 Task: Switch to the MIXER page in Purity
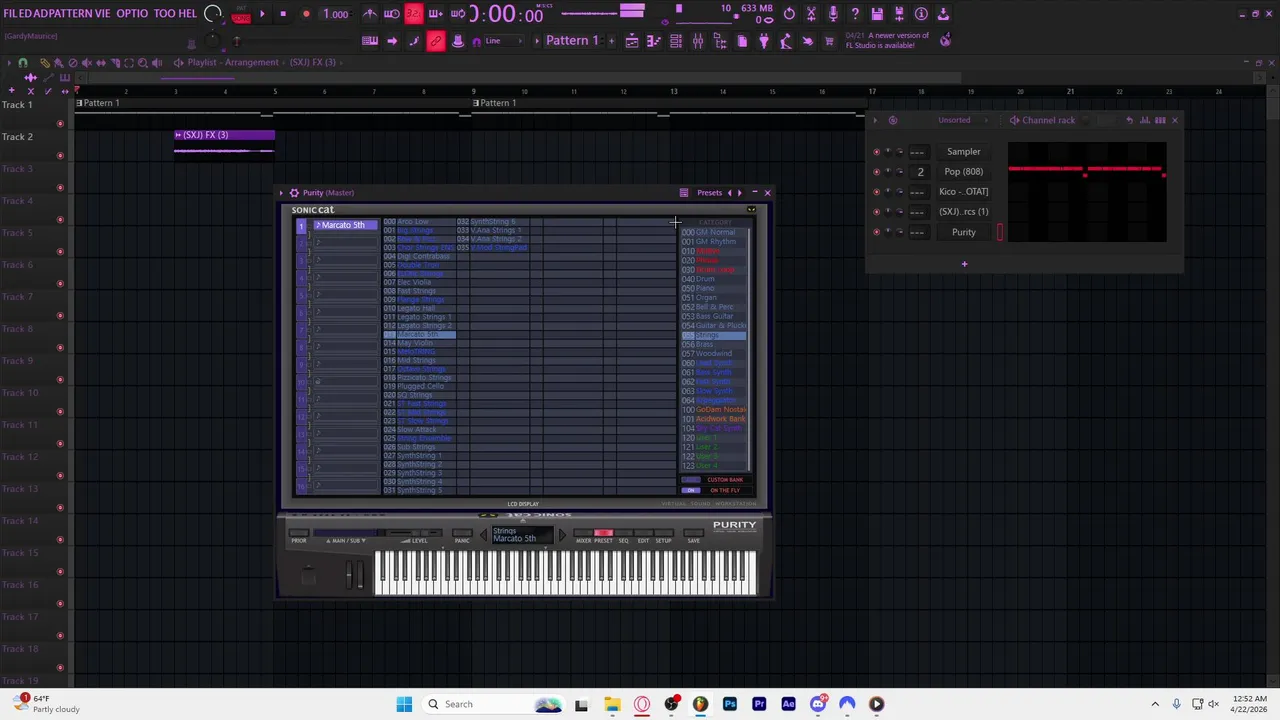[584, 533]
